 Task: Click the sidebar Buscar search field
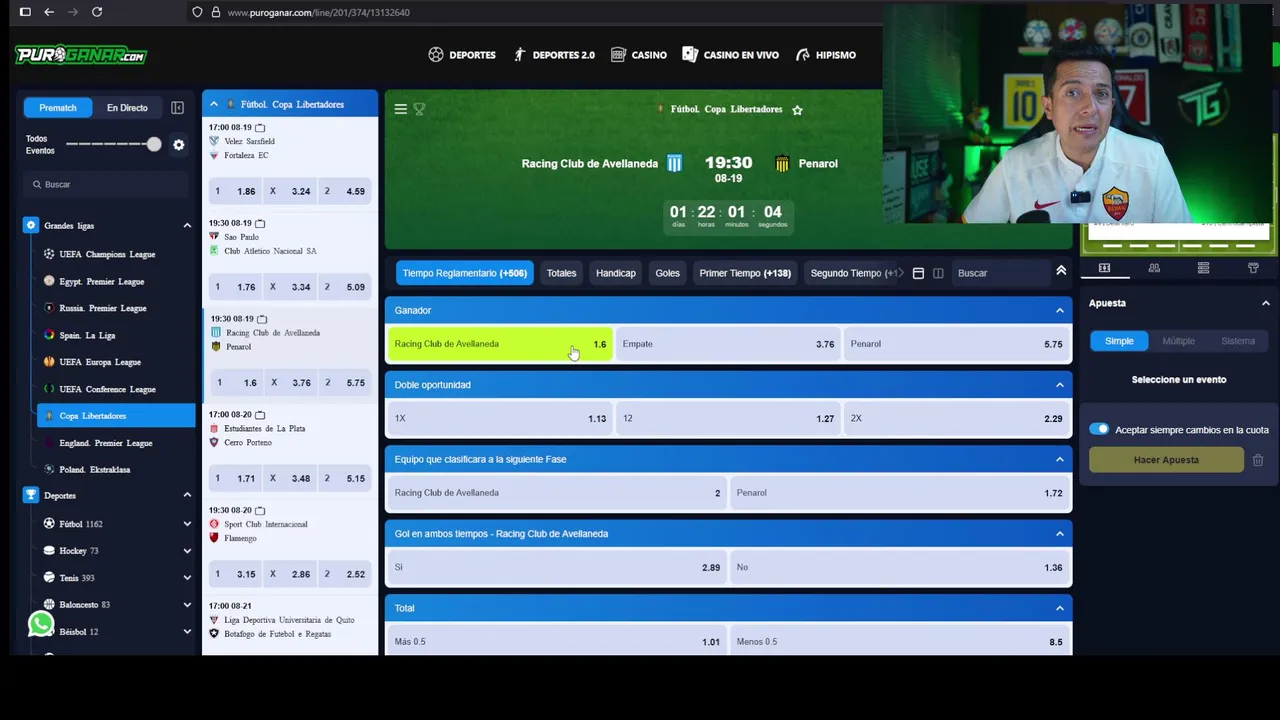(106, 184)
